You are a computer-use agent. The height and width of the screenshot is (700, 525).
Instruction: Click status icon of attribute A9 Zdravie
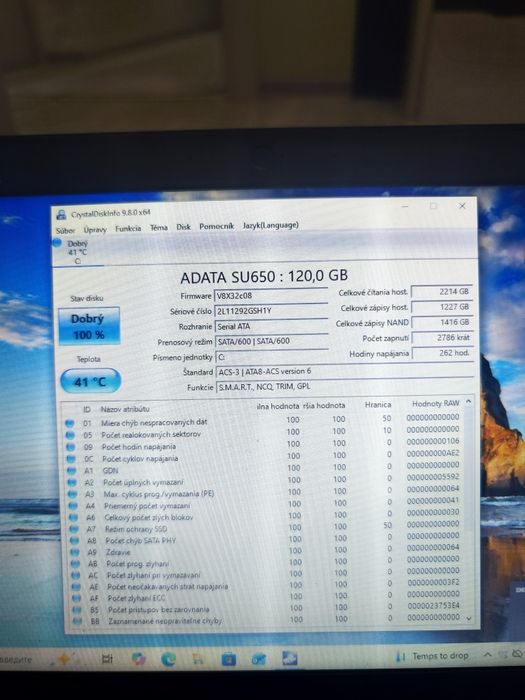click(x=74, y=552)
